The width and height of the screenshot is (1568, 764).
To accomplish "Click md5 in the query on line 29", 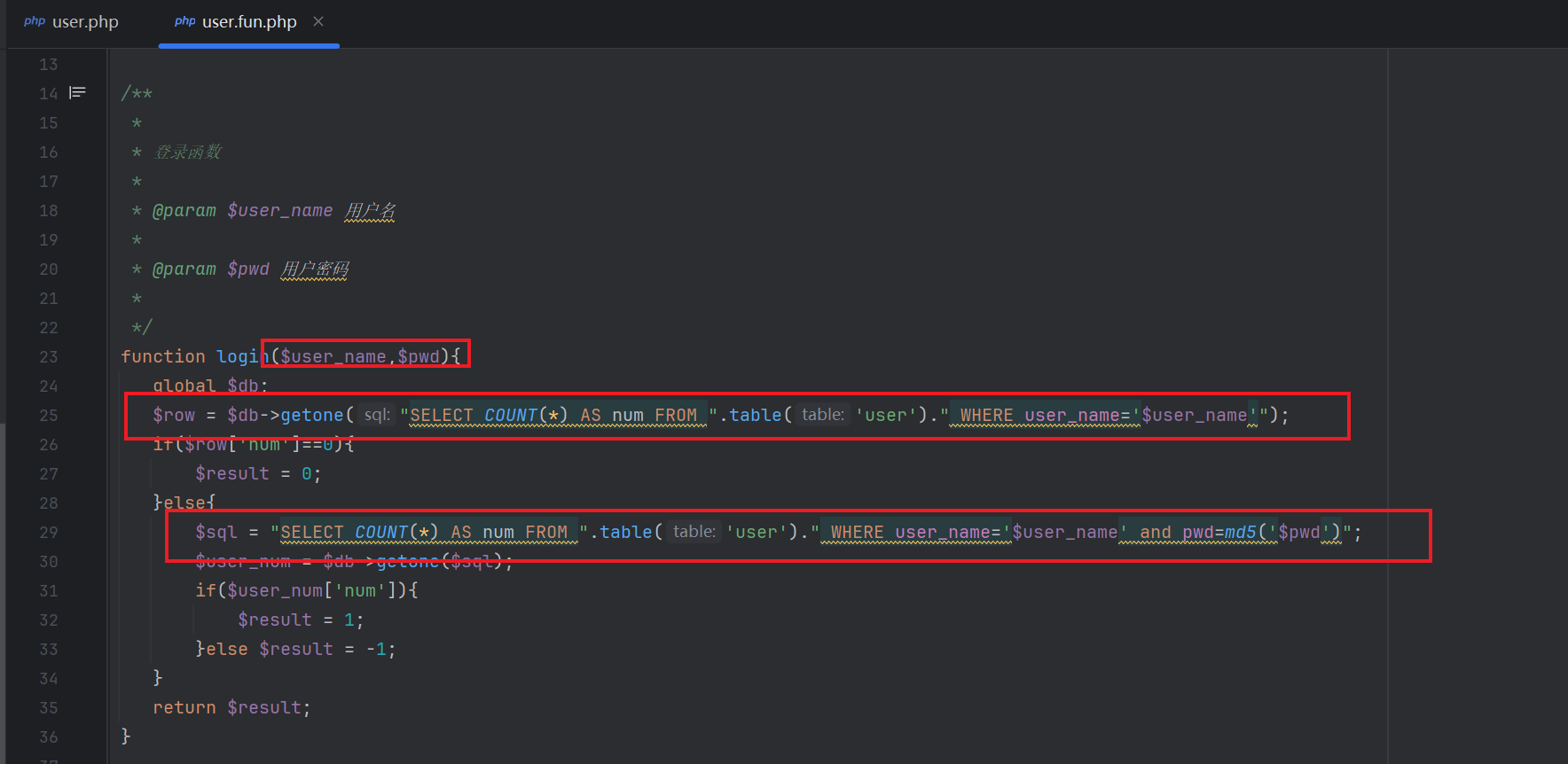I will [1241, 532].
